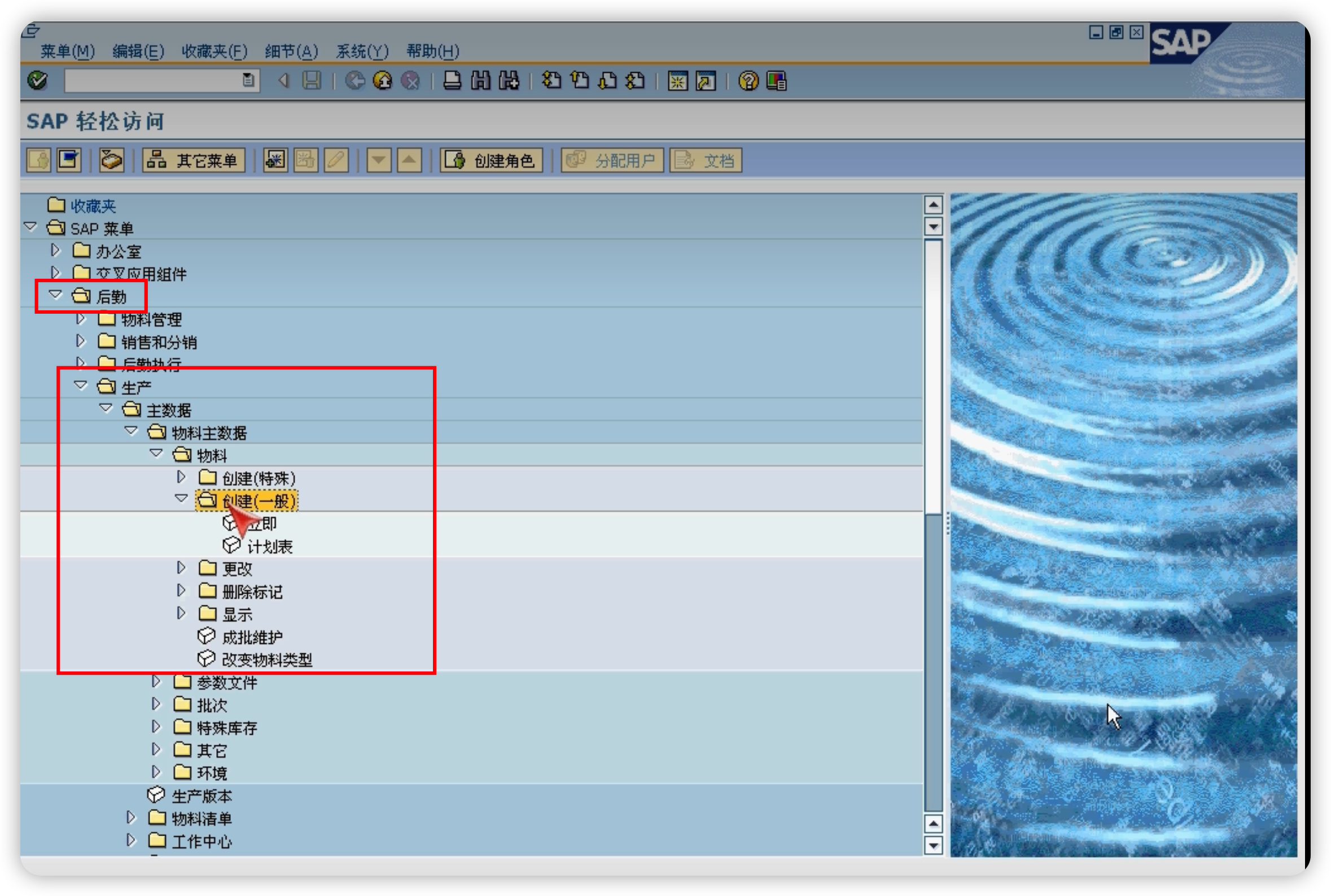Click the yellow Help question mark icon
Image resolution: width=1331 pixels, height=896 pixels.
coord(748,81)
